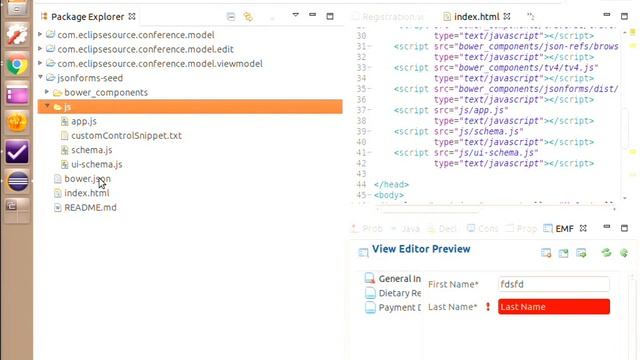640x360 pixels.
Task: Click the First Name input field
Action: pyautogui.click(x=554, y=284)
